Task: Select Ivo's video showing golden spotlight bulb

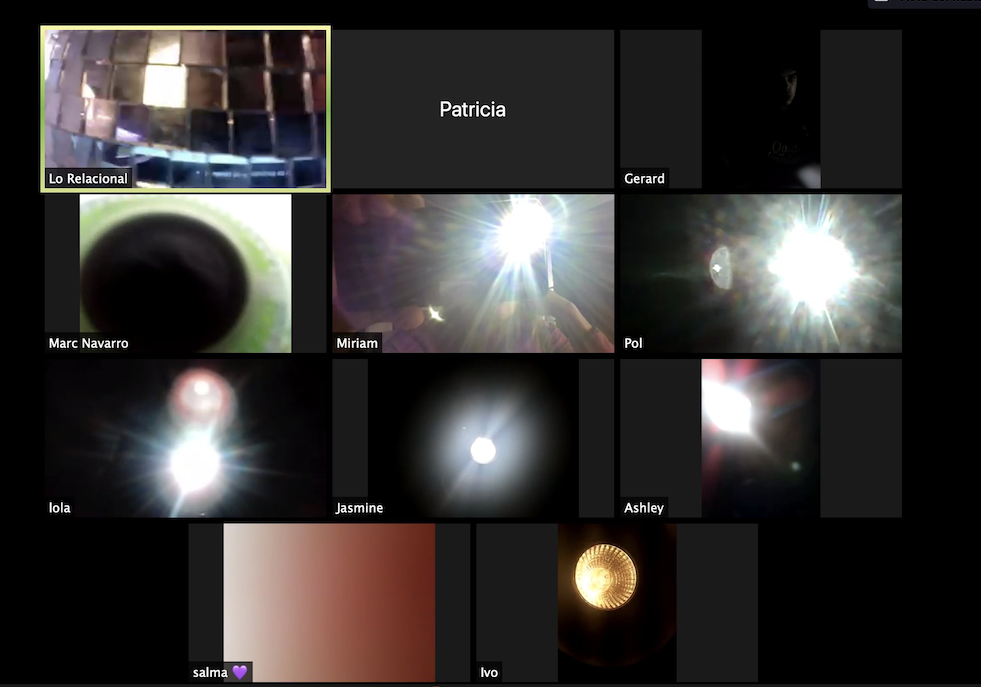Action: coord(617,600)
